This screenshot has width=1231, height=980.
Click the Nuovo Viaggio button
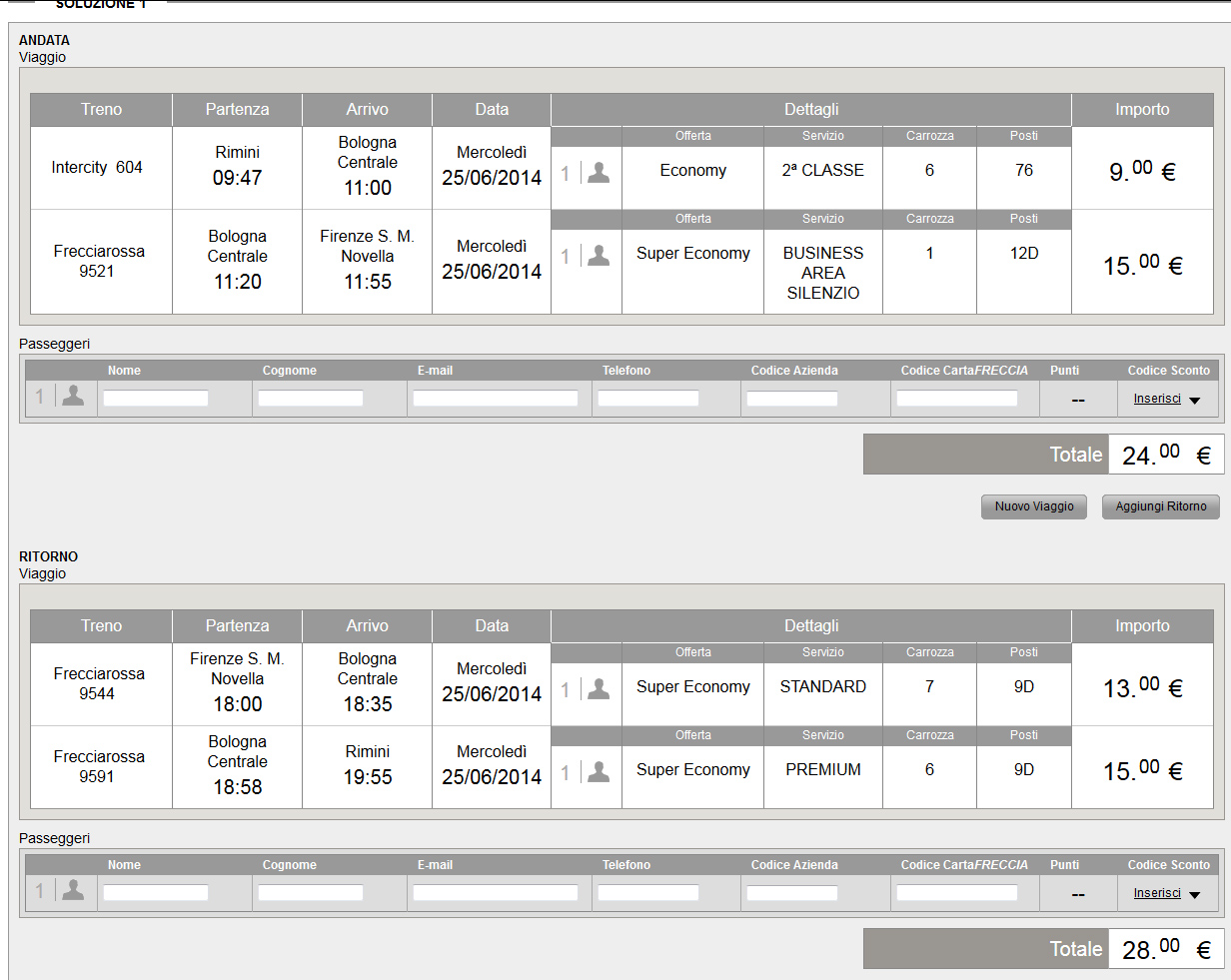pyautogui.click(x=1034, y=506)
